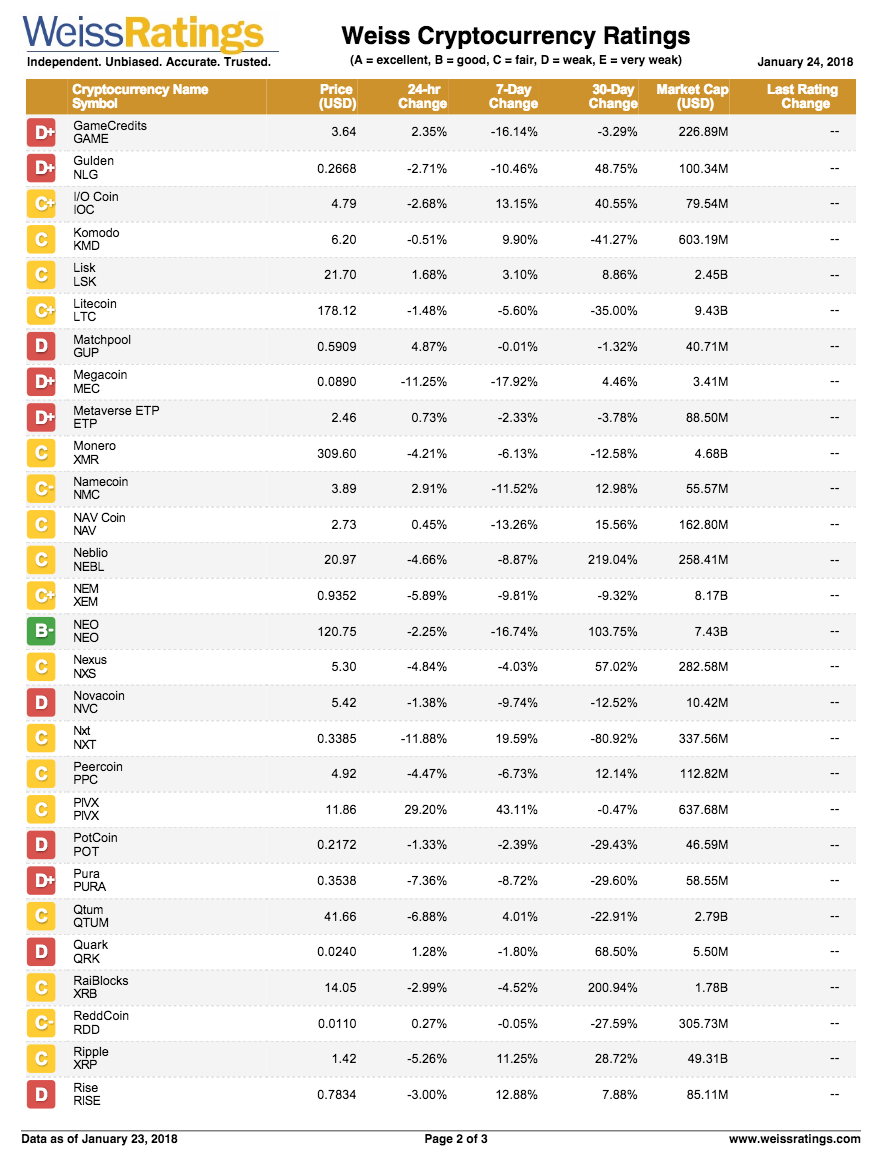The width and height of the screenshot is (882, 1170).
Task: Click the C rating badge next to Ripple
Action: click(41, 1059)
